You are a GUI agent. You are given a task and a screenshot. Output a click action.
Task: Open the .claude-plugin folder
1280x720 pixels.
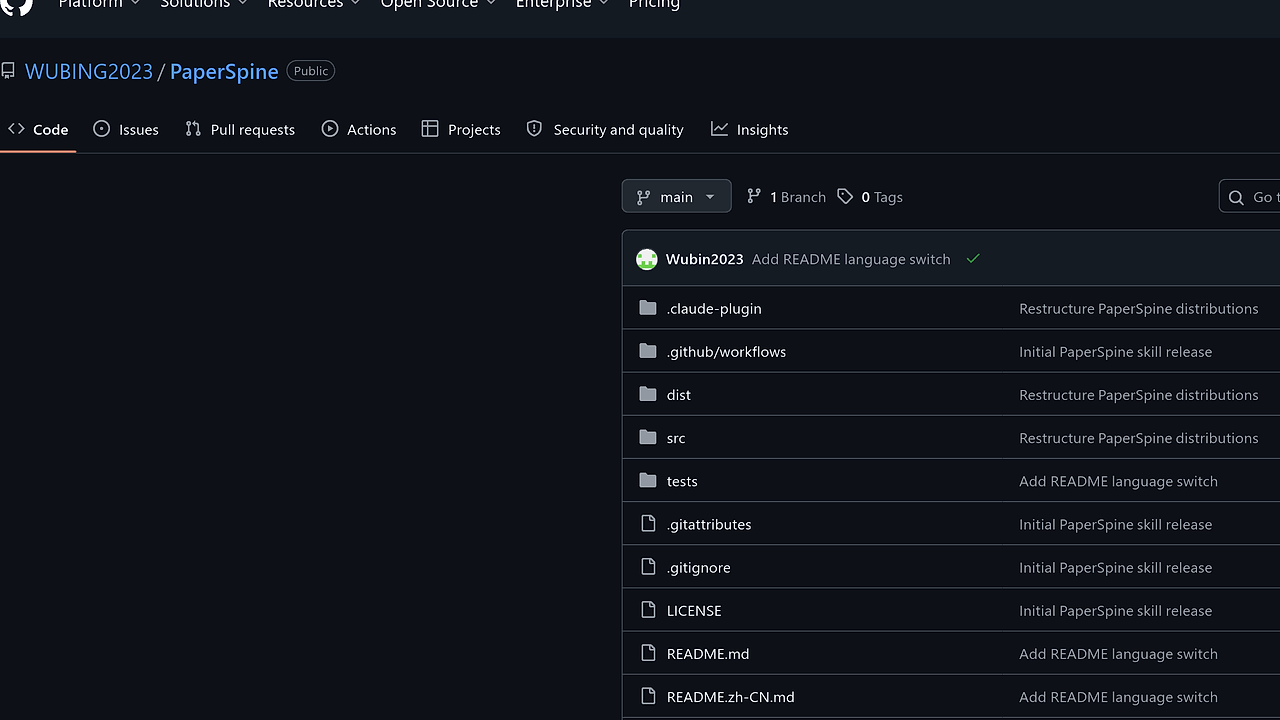[x=714, y=308]
